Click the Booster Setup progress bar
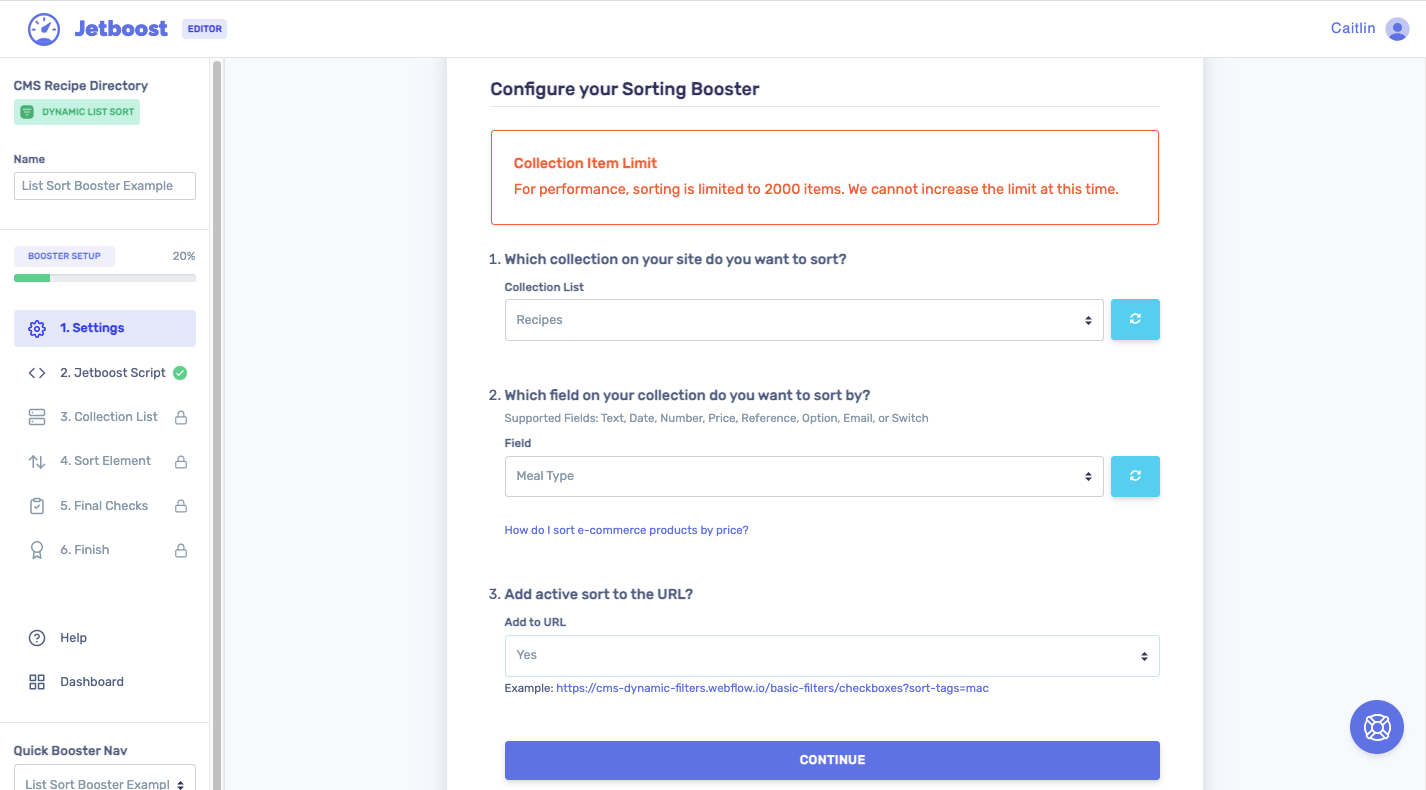Image resolution: width=1426 pixels, height=790 pixels. pos(104,276)
